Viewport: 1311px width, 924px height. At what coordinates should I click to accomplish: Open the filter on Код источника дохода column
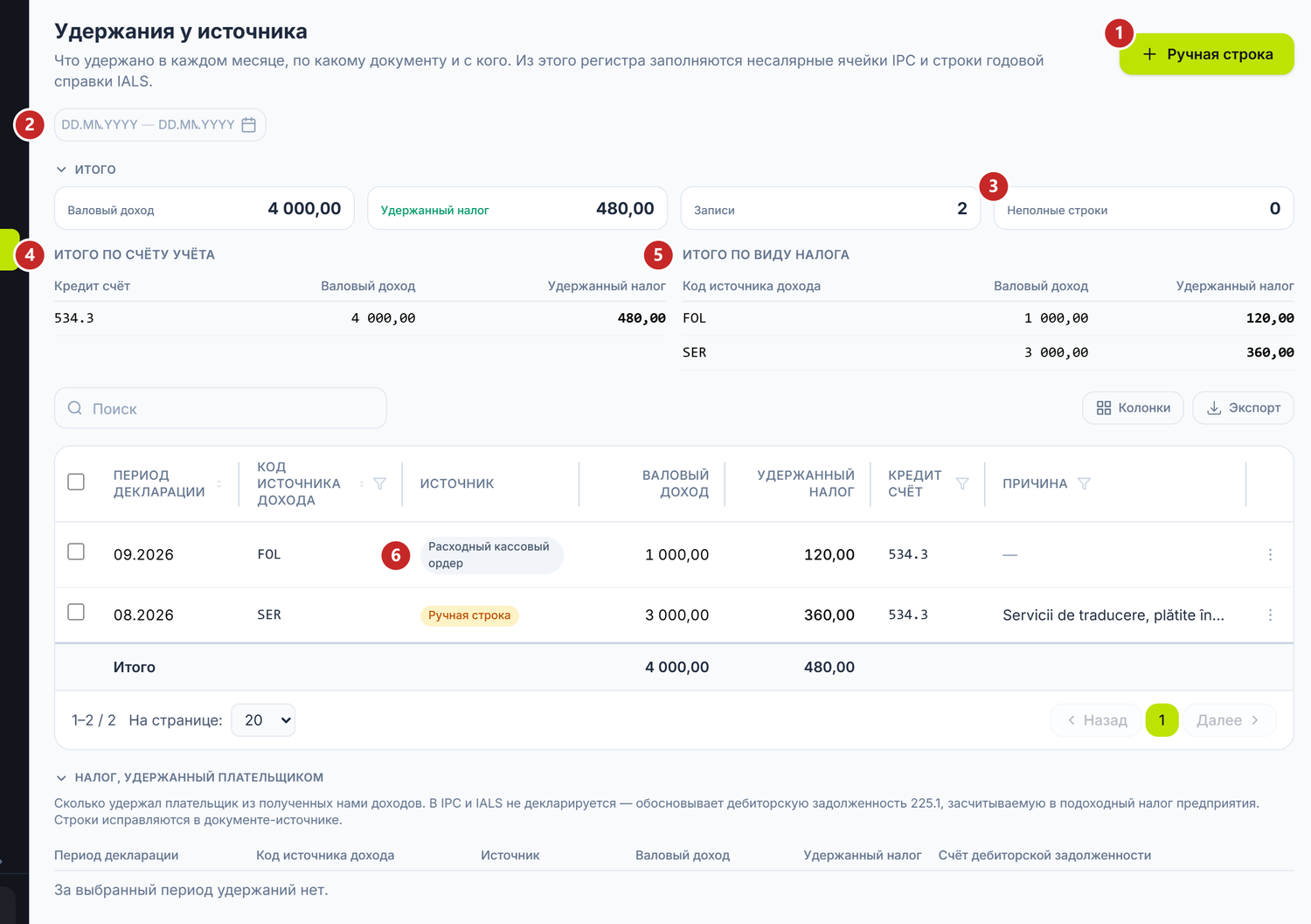[379, 483]
